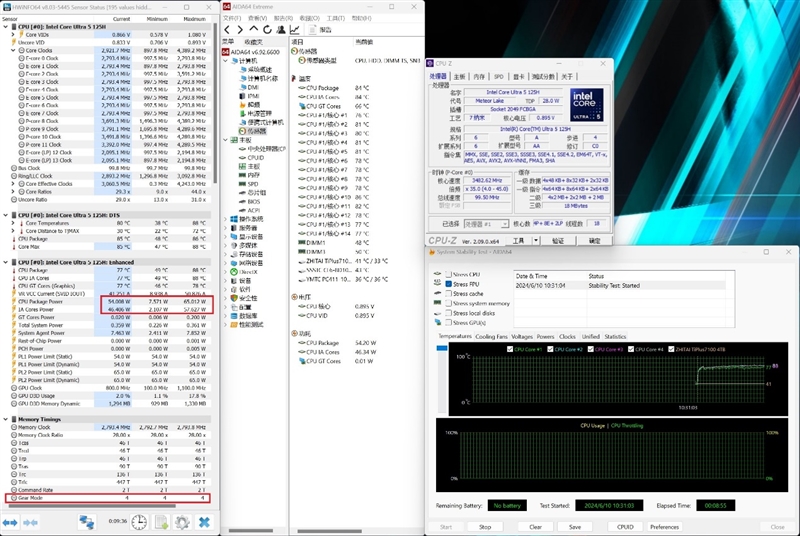
Task: Open AIDA64 Tools (T) menu
Action: (x=336, y=18)
